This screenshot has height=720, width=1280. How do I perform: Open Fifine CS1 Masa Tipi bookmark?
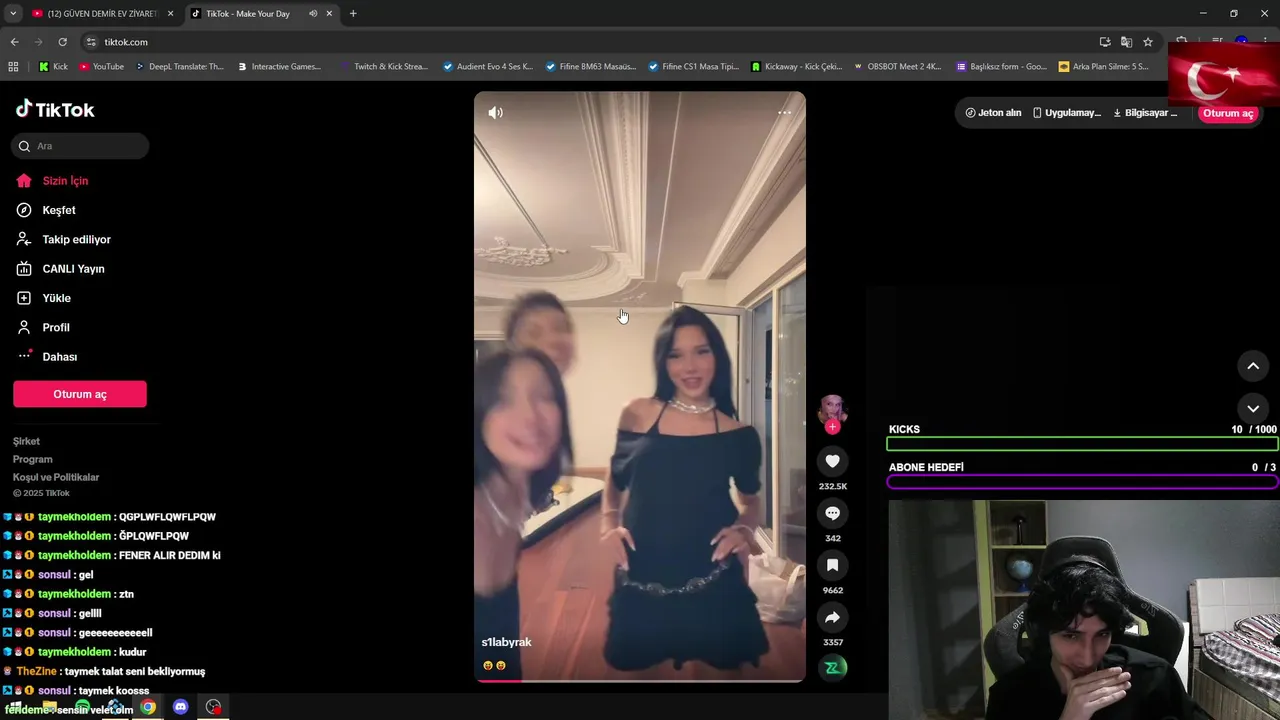[x=693, y=67]
